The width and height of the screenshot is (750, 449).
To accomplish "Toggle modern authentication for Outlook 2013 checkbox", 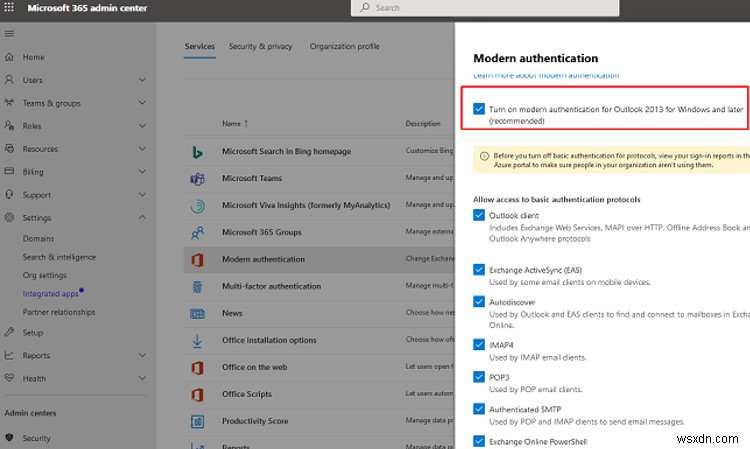I will (x=479, y=109).
